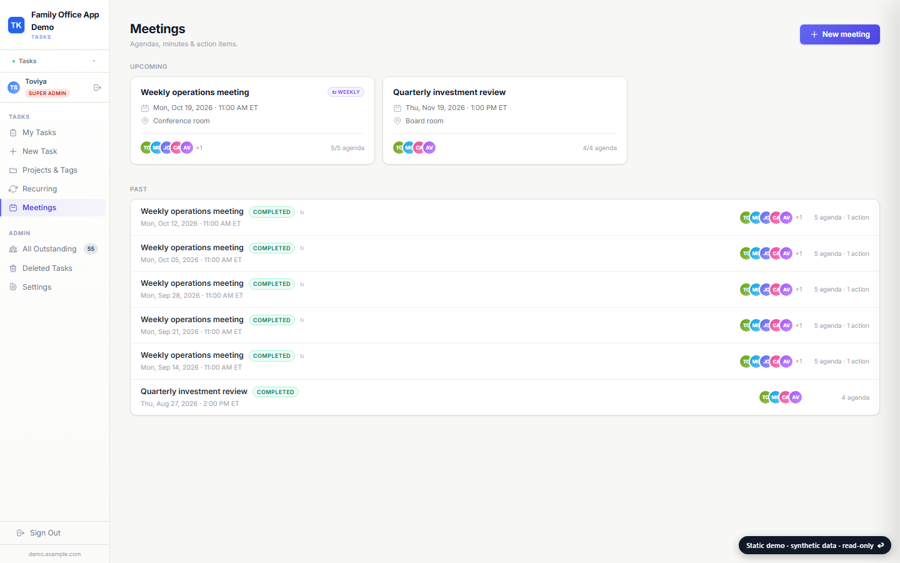Open the Sep 14 Weekly operations meeting
Screen dimensions: 900x563
[505, 362]
